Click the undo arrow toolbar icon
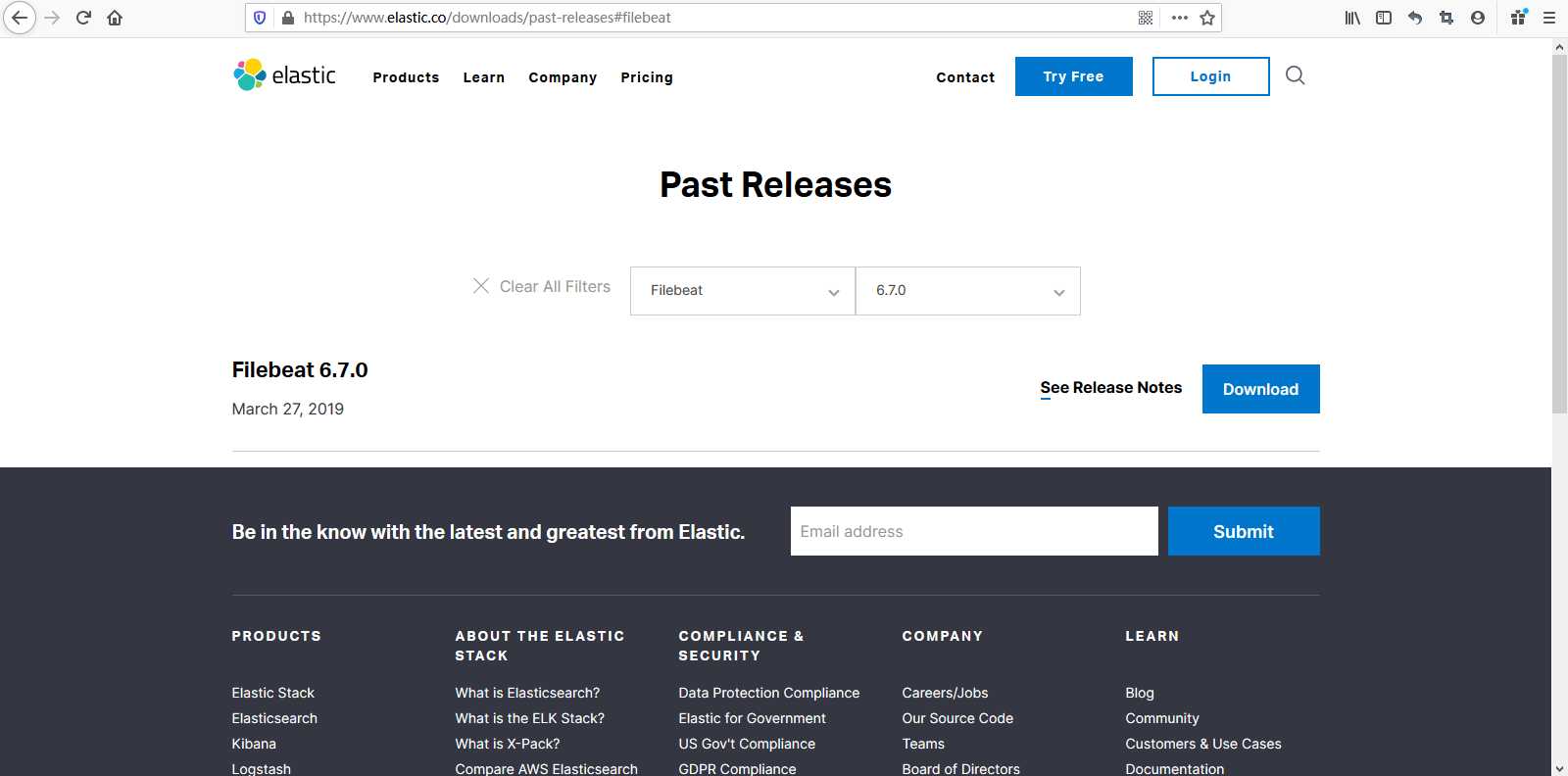The image size is (1568, 776). tap(1415, 18)
